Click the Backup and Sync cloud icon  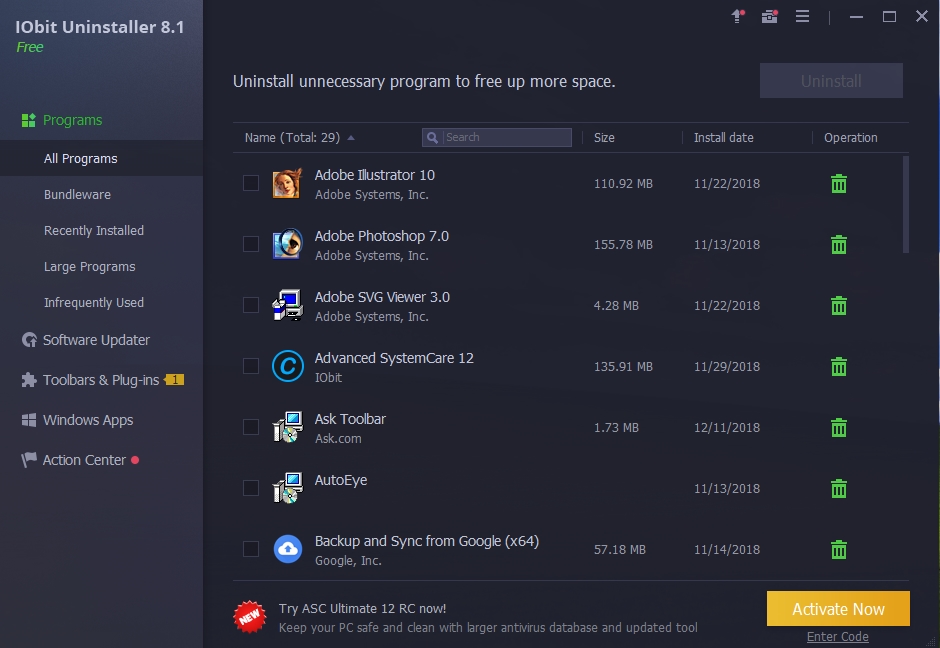288,549
